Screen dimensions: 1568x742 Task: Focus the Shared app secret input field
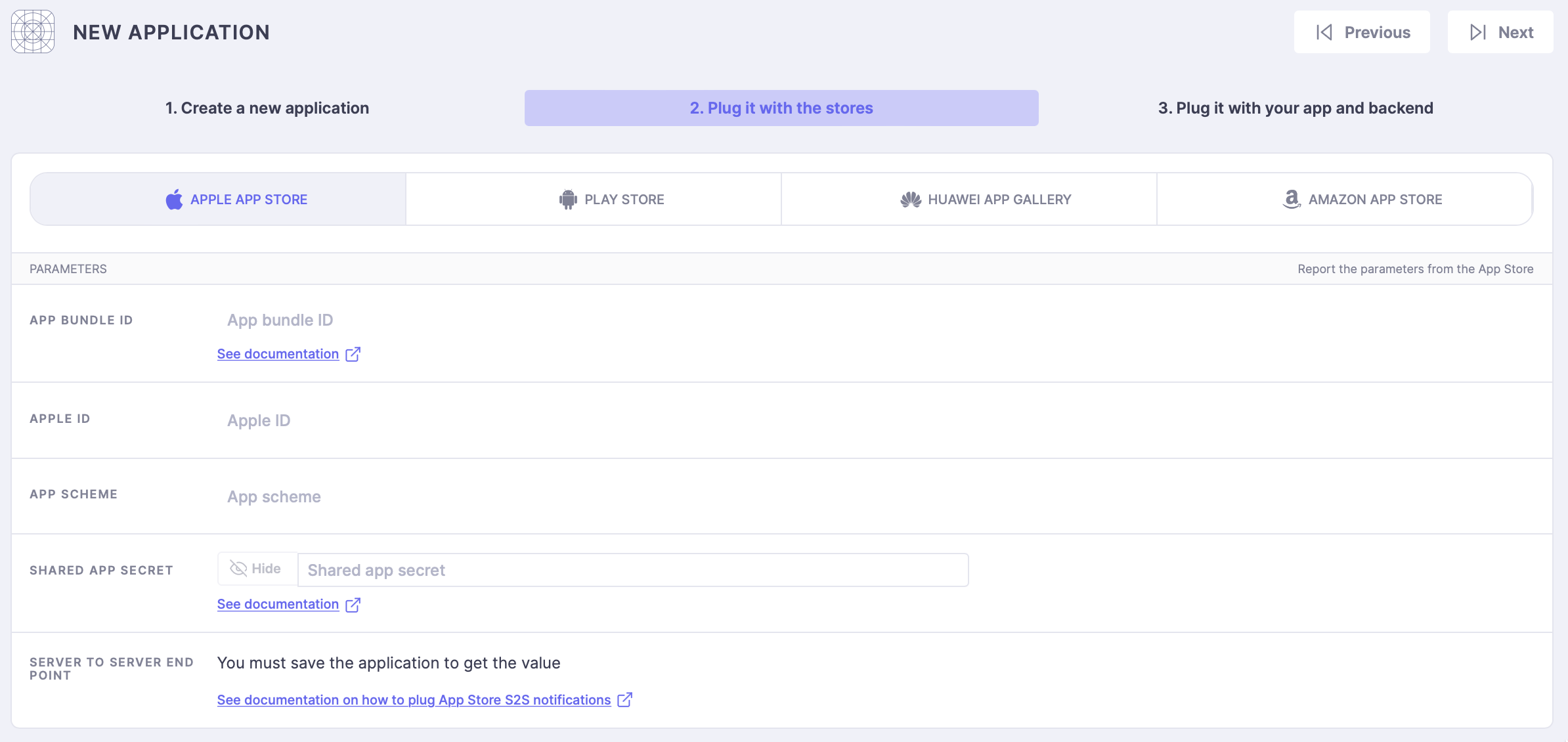633,570
